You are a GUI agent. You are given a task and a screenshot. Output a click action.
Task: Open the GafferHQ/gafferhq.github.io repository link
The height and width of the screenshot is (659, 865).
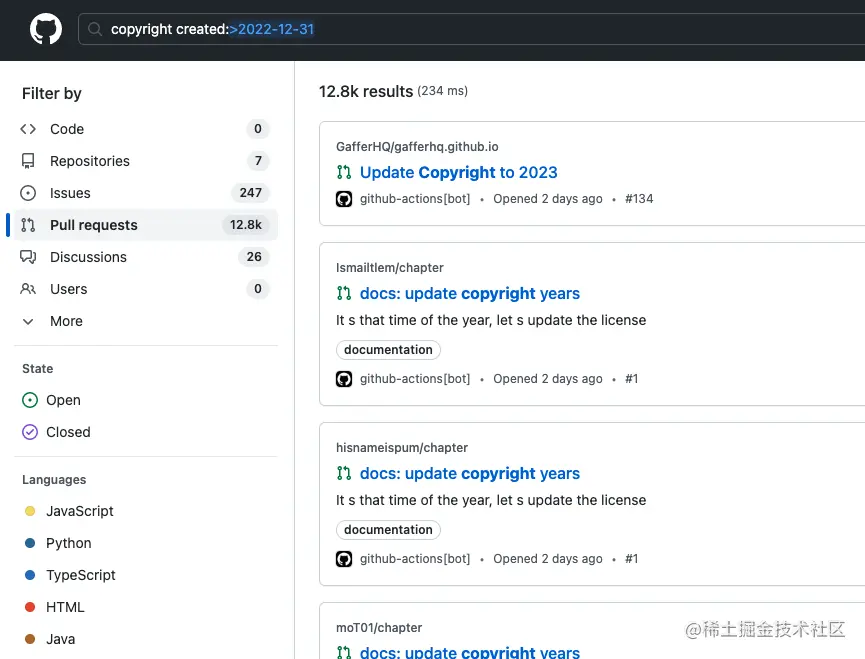pos(417,147)
